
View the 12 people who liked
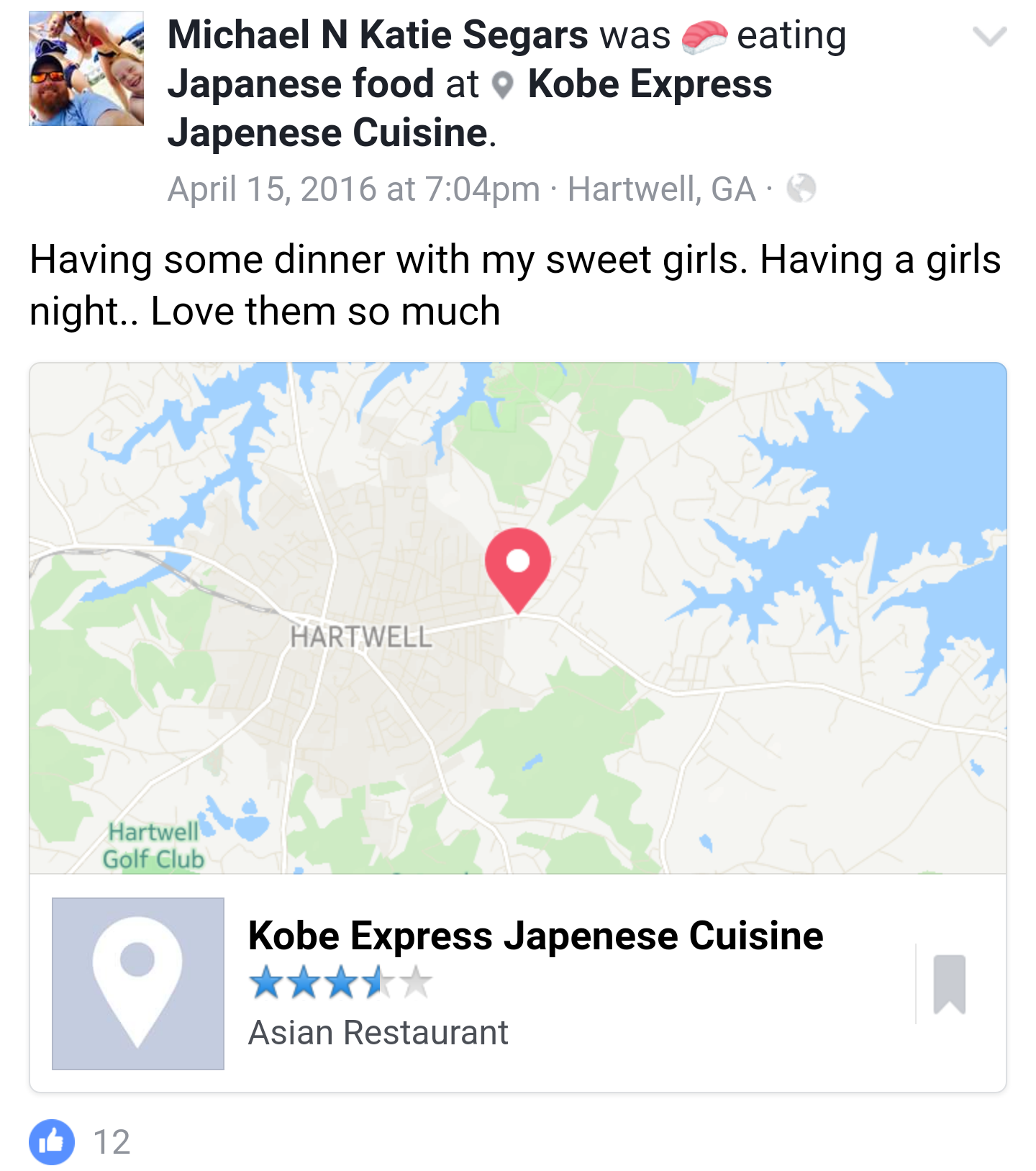(112, 1142)
